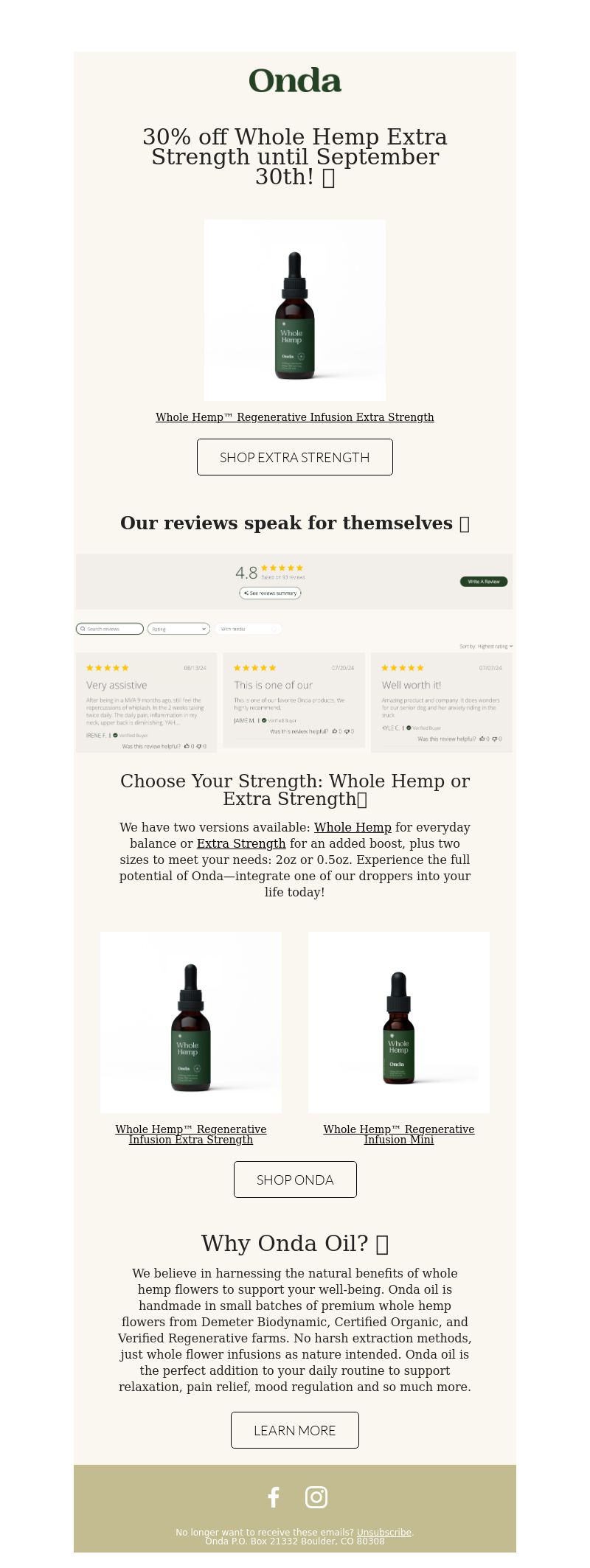Click thumbs-down on Well worth it! review
The width and height of the screenshot is (590, 1568).
(x=495, y=738)
